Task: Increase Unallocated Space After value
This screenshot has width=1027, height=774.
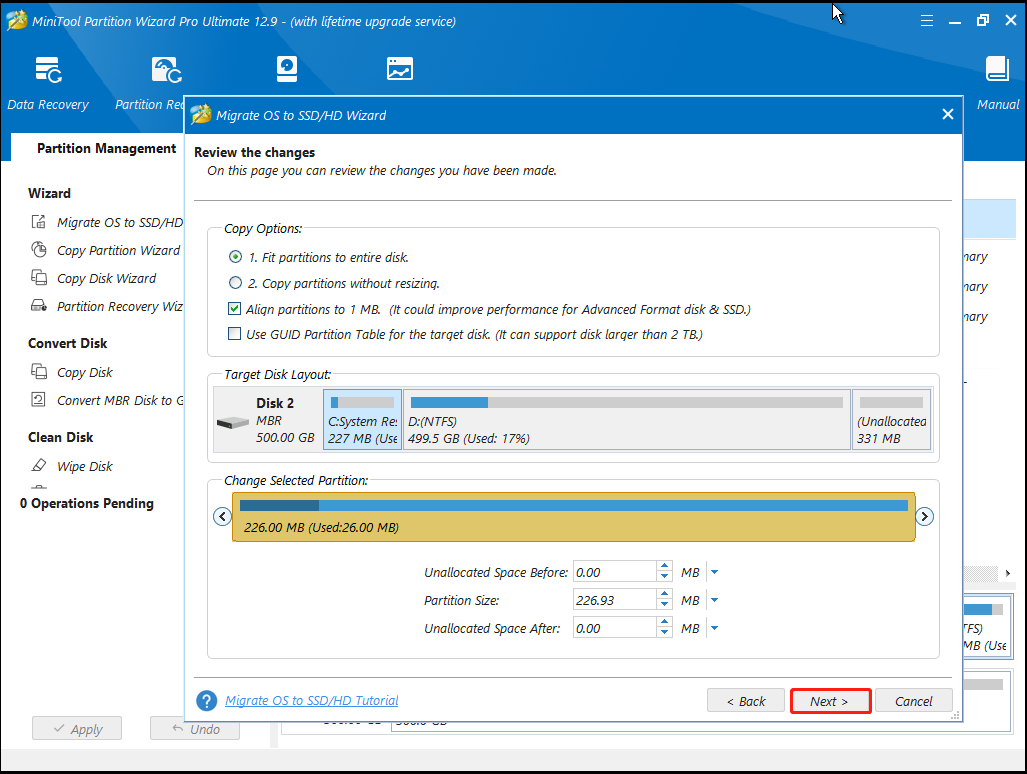Action: (x=664, y=623)
